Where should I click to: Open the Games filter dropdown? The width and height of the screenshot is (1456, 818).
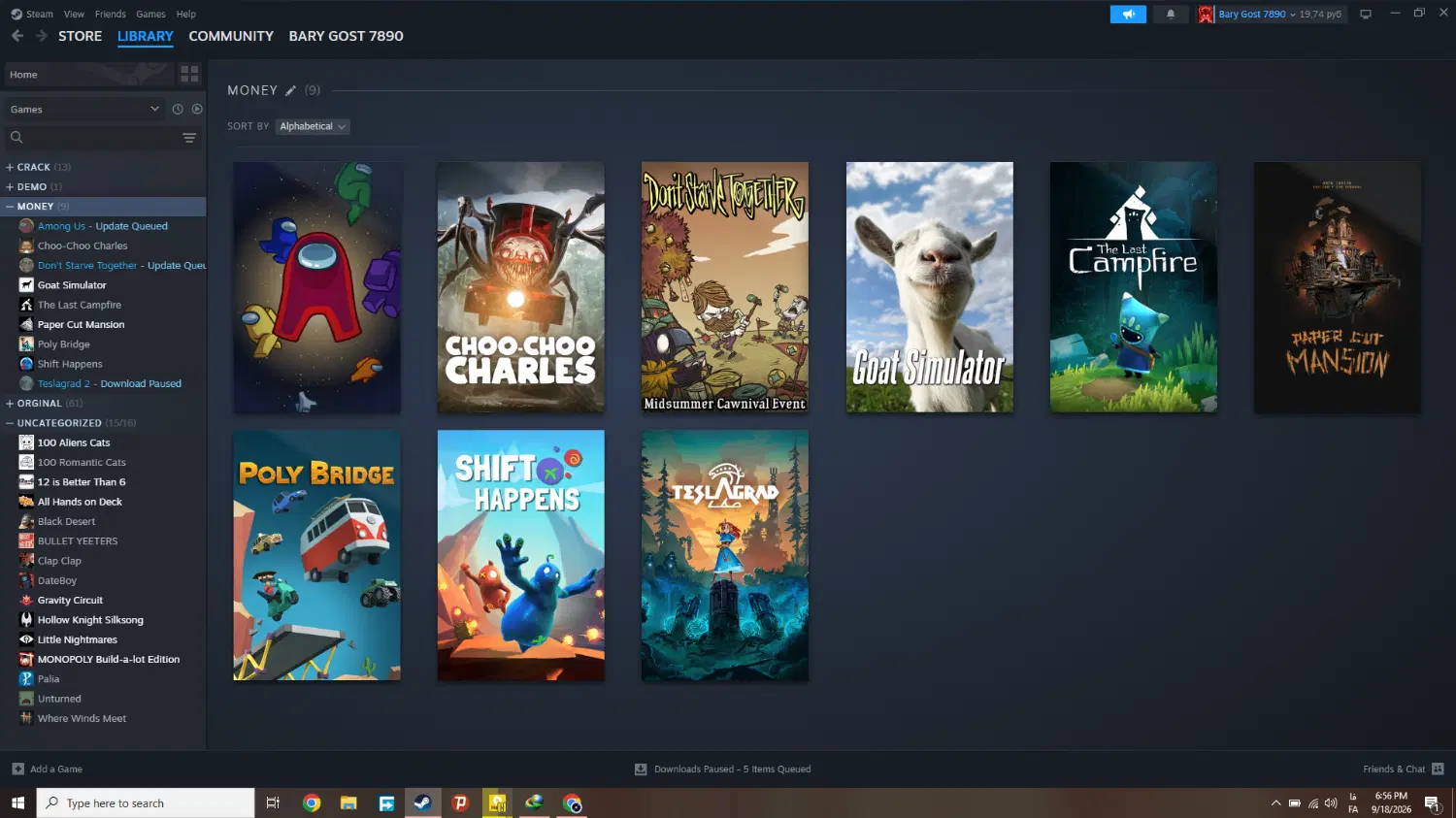click(84, 110)
